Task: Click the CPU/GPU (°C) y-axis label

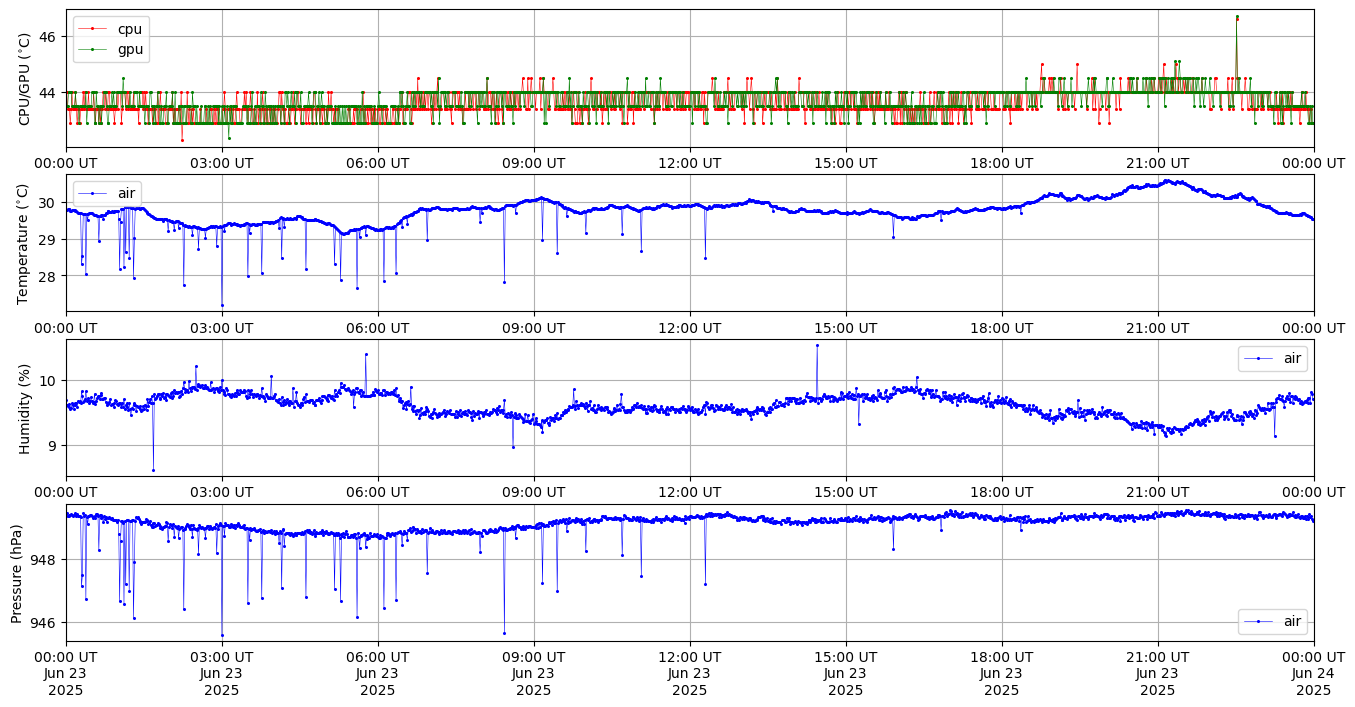Action: 26,79
